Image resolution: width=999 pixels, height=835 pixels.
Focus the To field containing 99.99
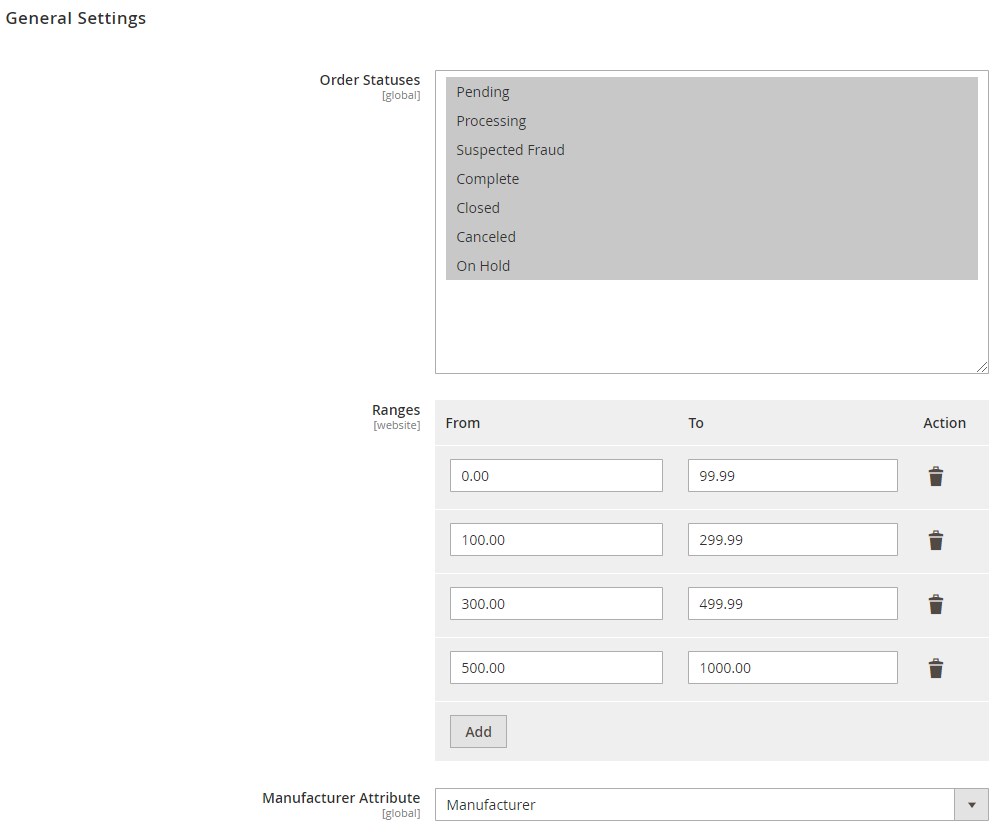point(792,476)
